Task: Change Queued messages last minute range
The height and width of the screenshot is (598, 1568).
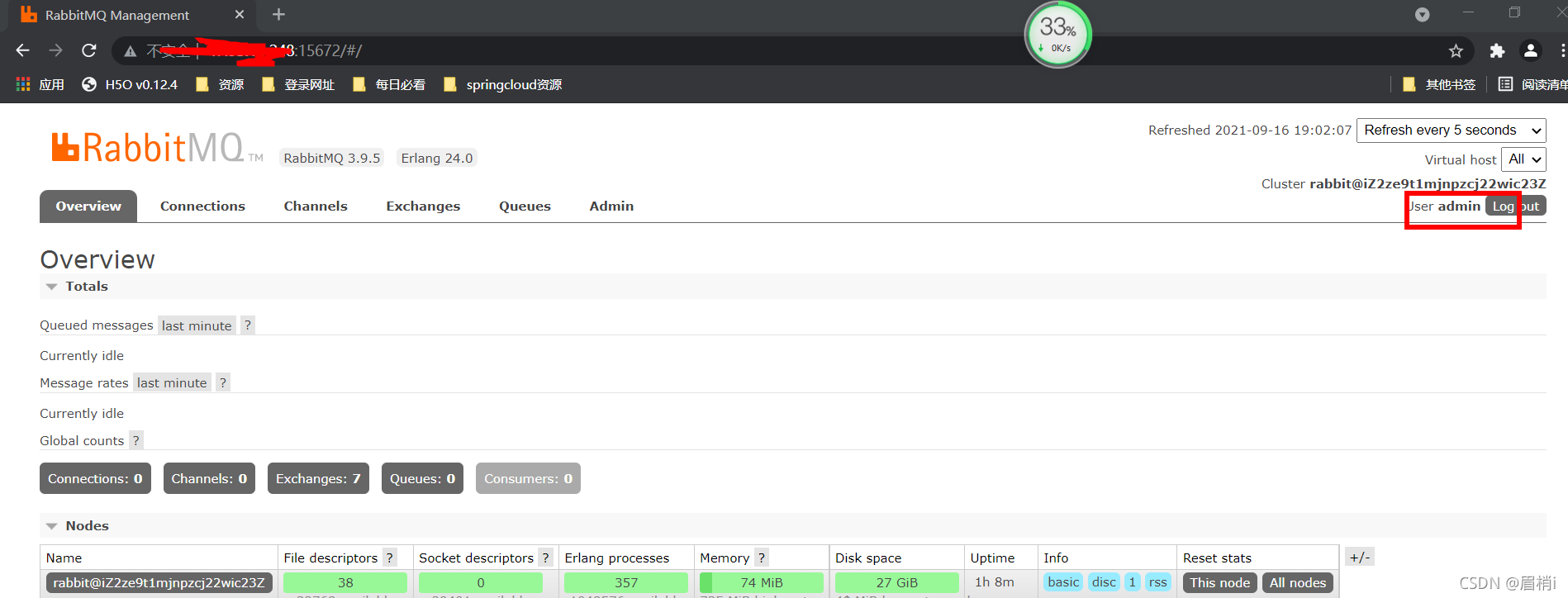Action: [197, 325]
